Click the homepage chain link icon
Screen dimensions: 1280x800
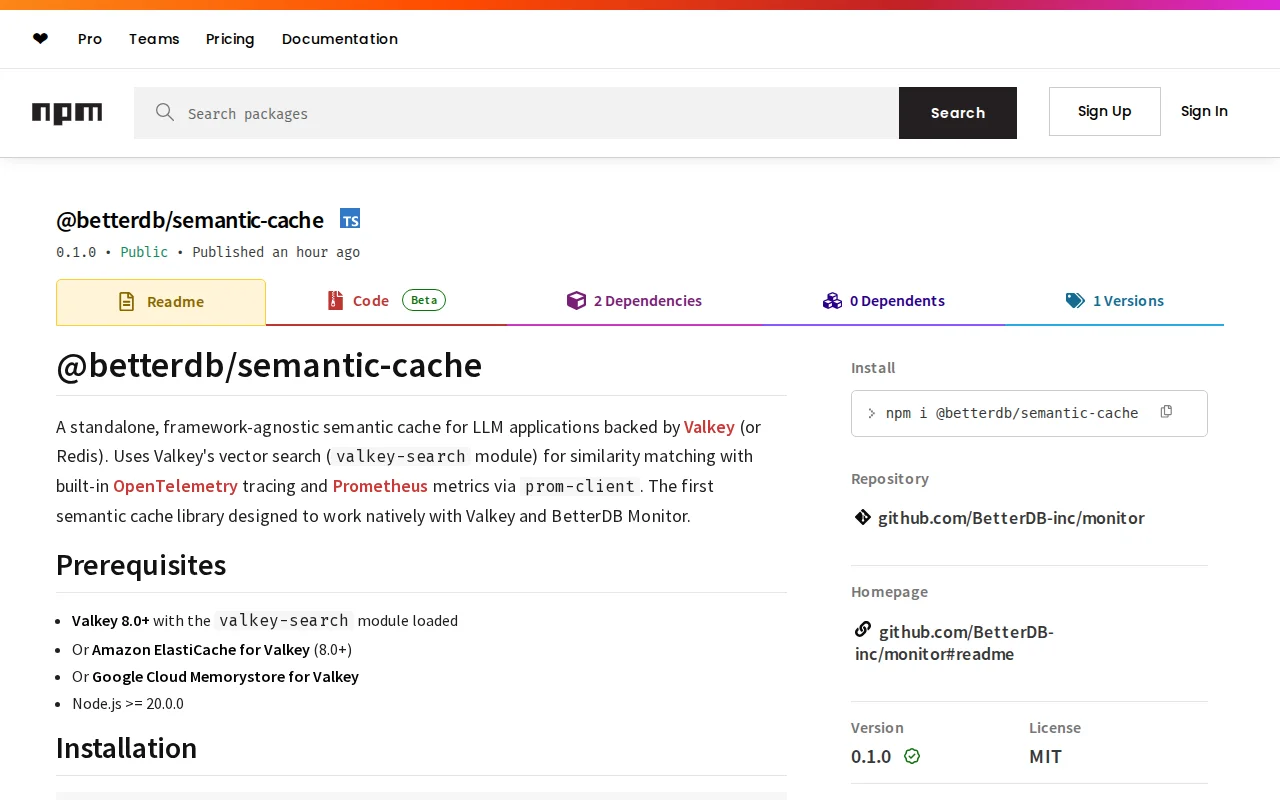[x=863, y=629]
